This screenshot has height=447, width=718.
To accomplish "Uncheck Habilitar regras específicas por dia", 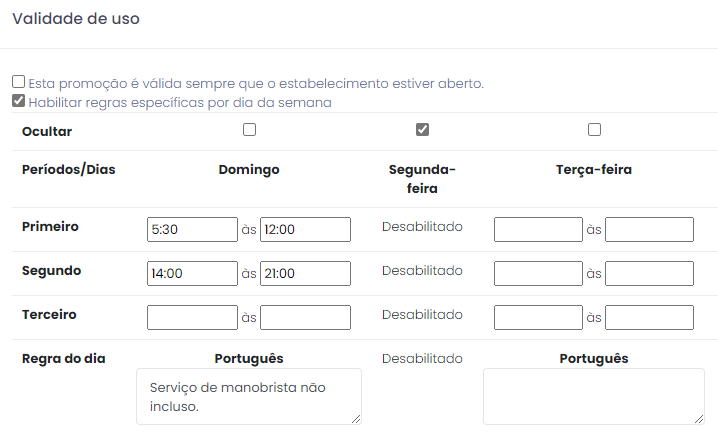I will (18, 100).
